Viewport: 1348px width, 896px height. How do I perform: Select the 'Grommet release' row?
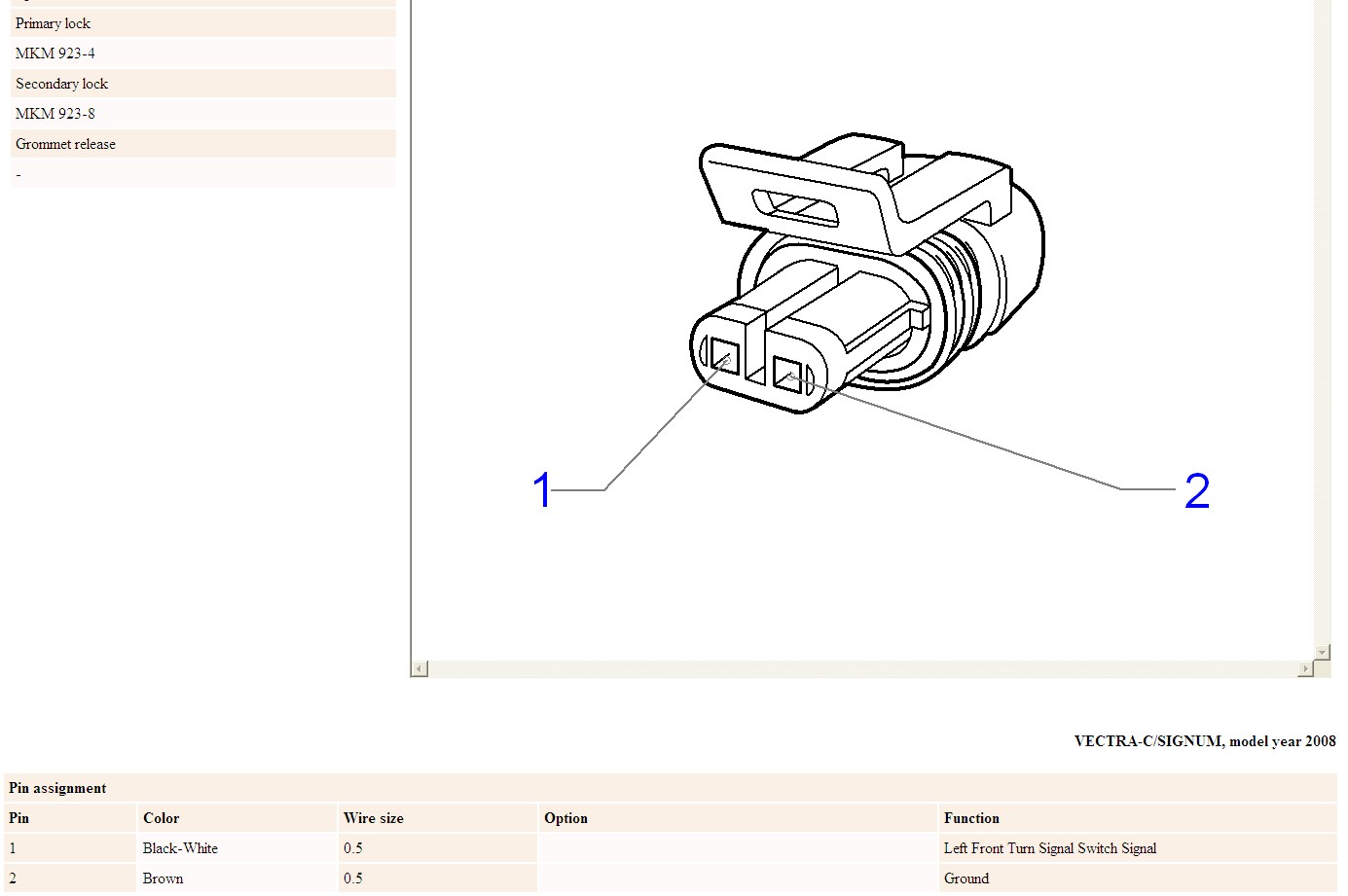[x=203, y=144]
